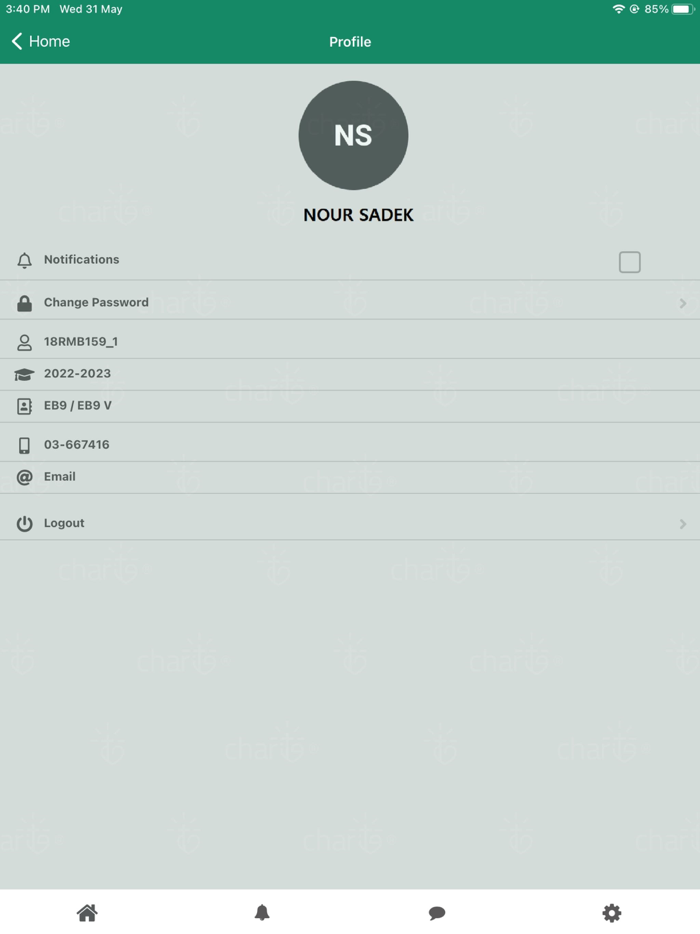Click the padlock icon beside Change Password
The width and height of the screenshot is (700, 934).
[24, 303]
